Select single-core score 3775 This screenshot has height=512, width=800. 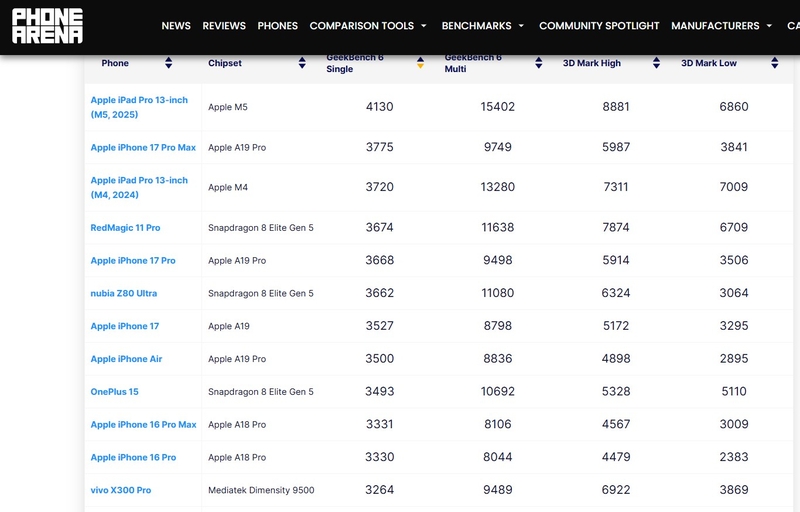(380, 147)
